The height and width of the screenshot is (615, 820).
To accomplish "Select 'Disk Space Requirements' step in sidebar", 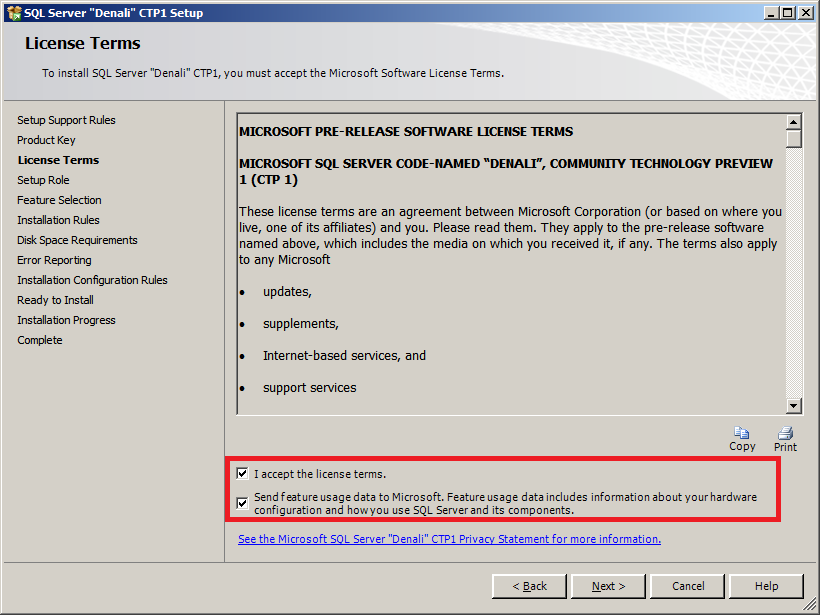I will [77, 240].
